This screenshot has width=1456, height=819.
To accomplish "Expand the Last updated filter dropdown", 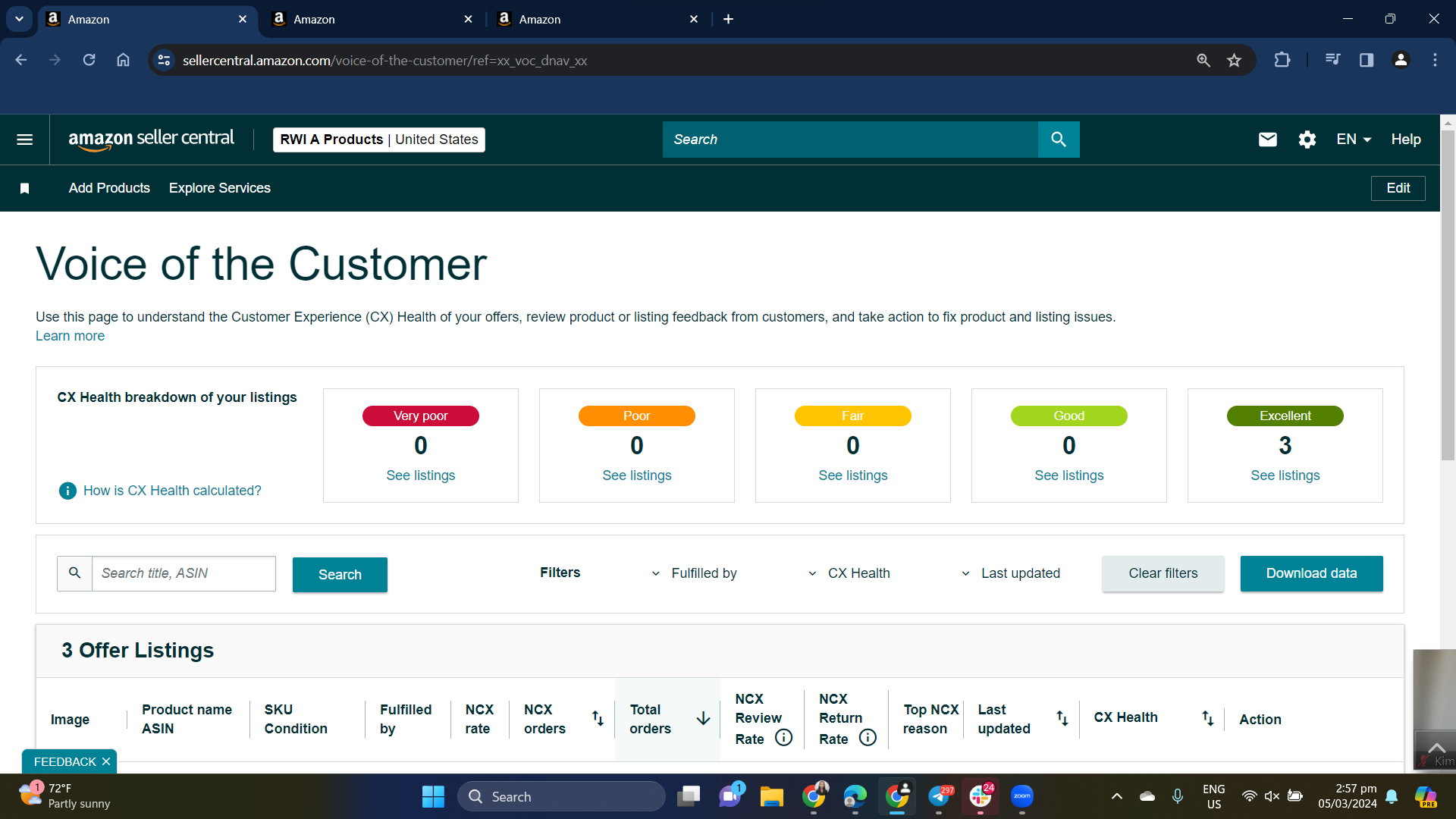I will pyautogui.click(x=1010, y=573).
